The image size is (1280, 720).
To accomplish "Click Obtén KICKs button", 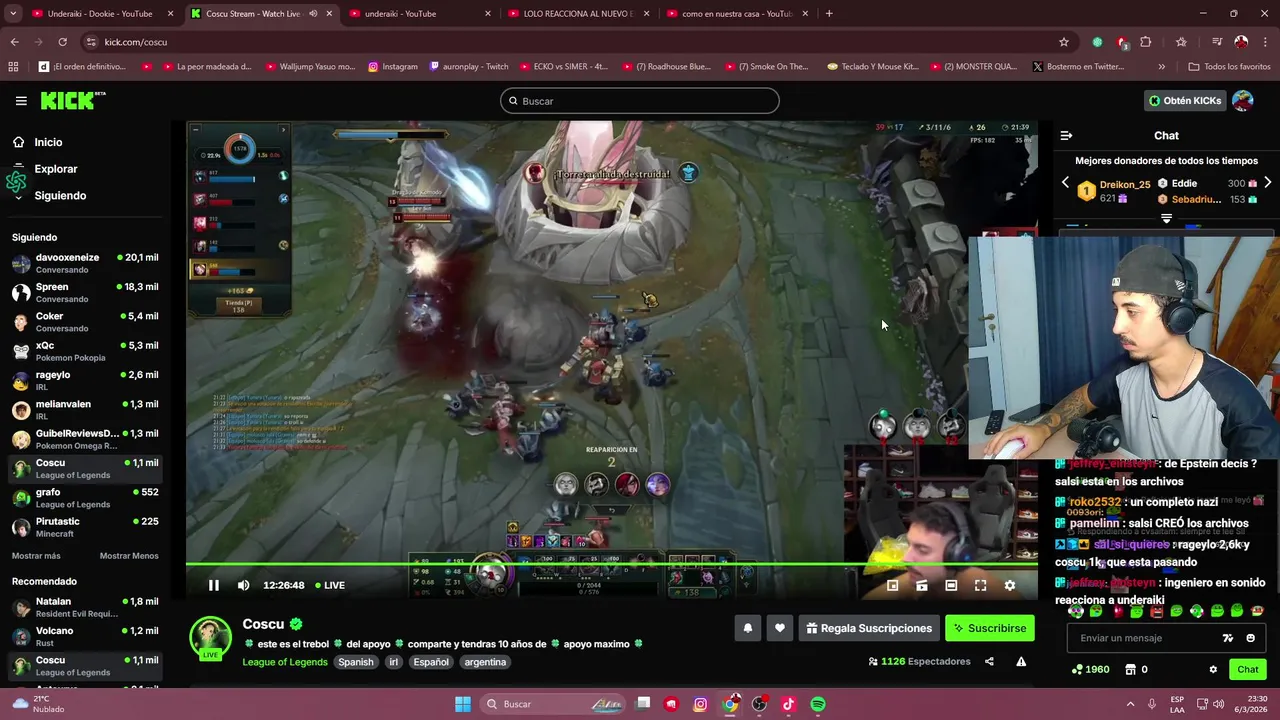I will [x=1185, y=101].
